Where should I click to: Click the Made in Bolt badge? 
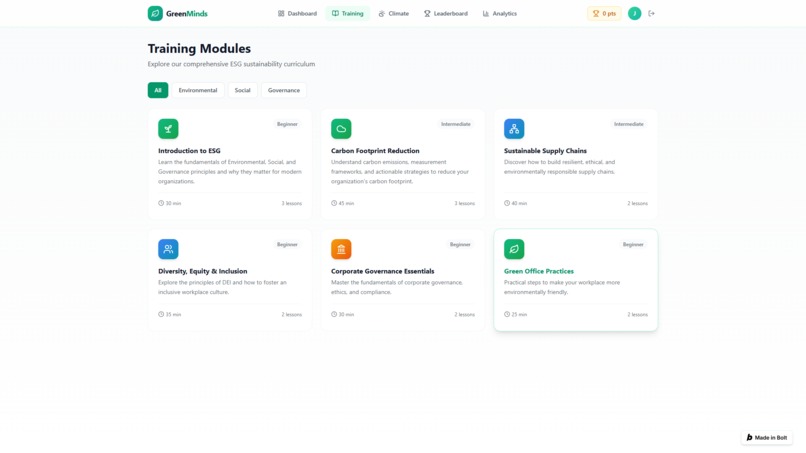click(x=766, y=438)
